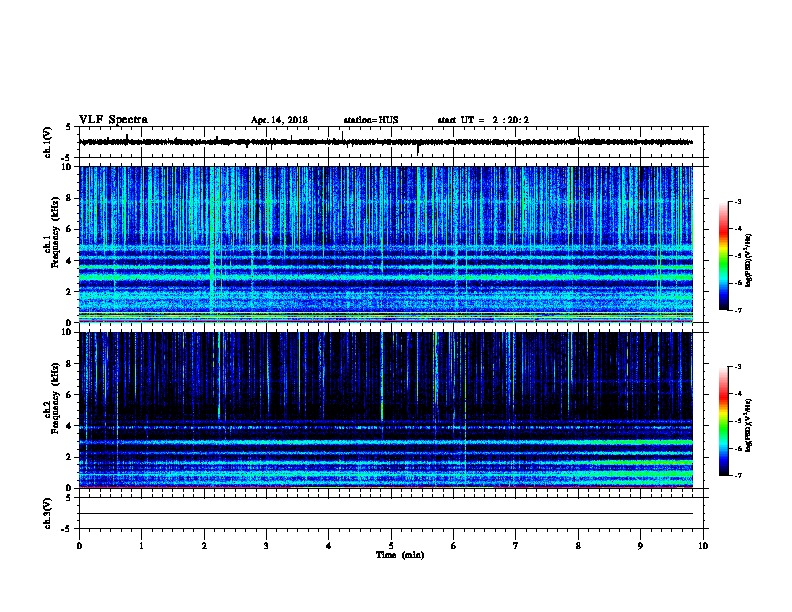Click time axis tick label "9"
The height and width of the screenshot is (612, 792).
[x=640, y=546]
